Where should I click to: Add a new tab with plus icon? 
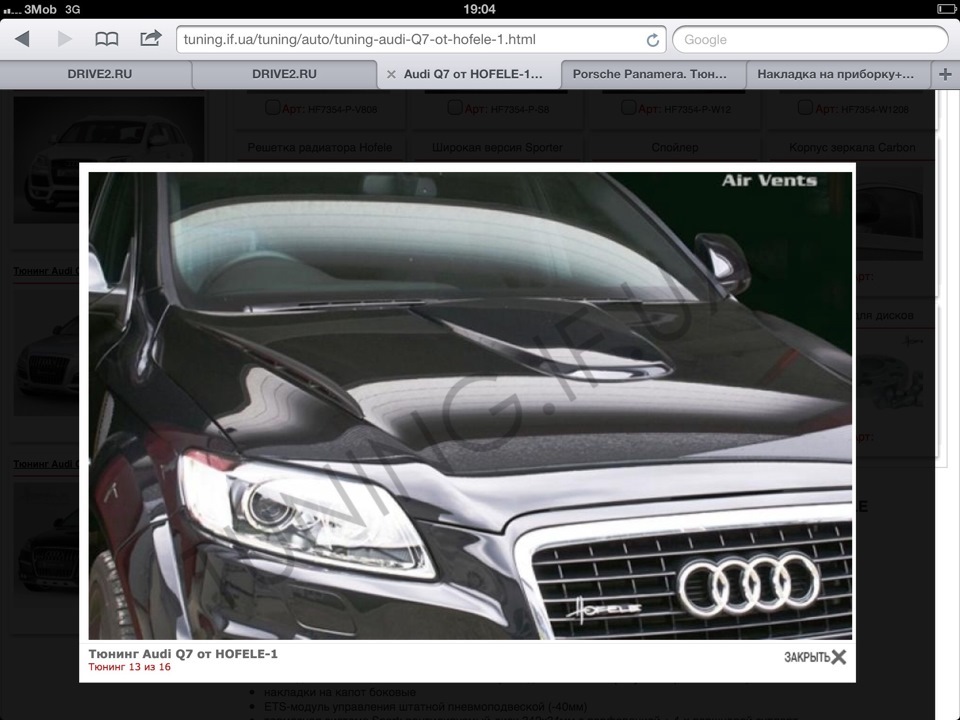tap(945, 74)
